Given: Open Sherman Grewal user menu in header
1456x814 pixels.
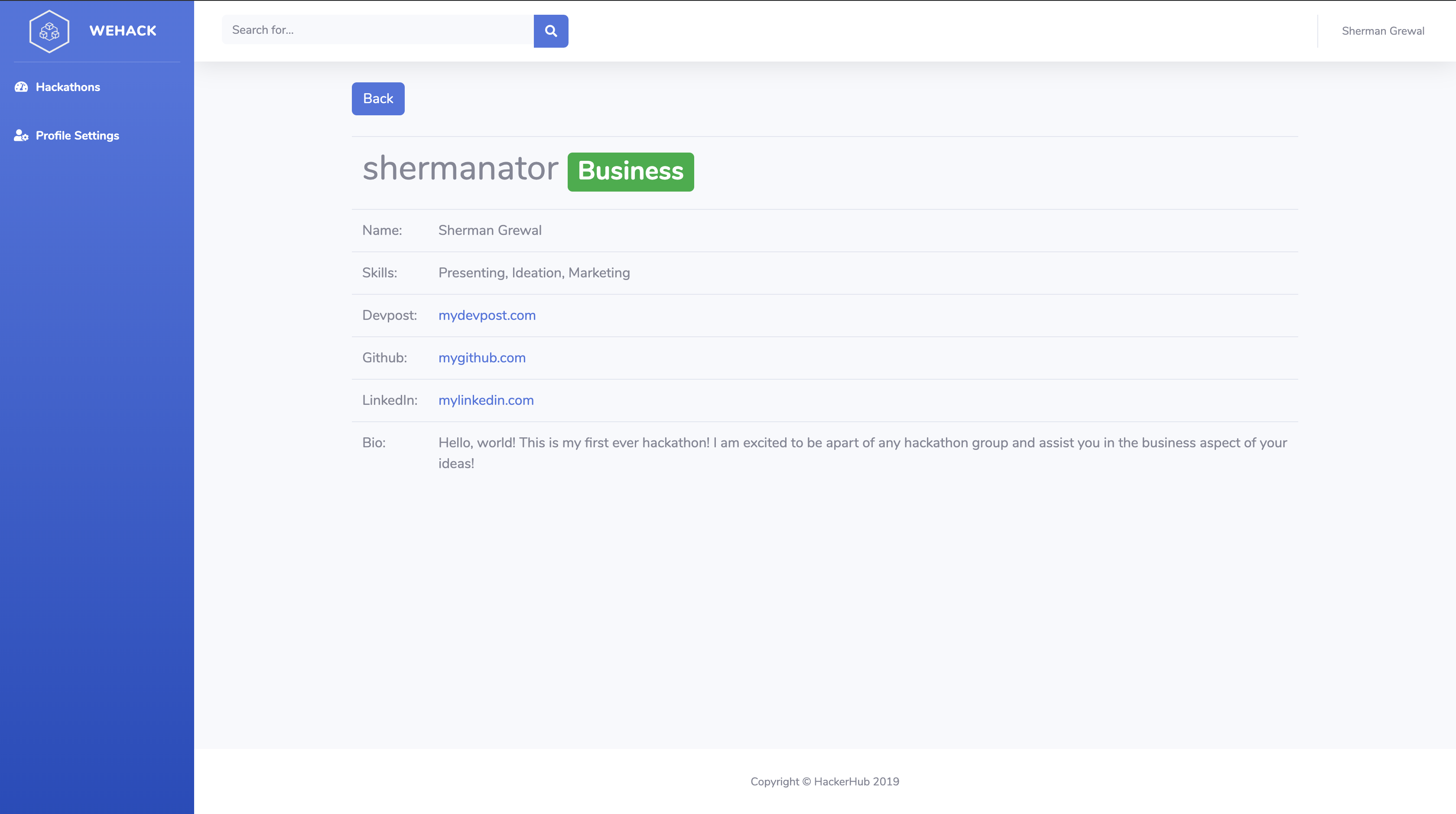Looking at the screenshot, I should tap(1382, 31).
